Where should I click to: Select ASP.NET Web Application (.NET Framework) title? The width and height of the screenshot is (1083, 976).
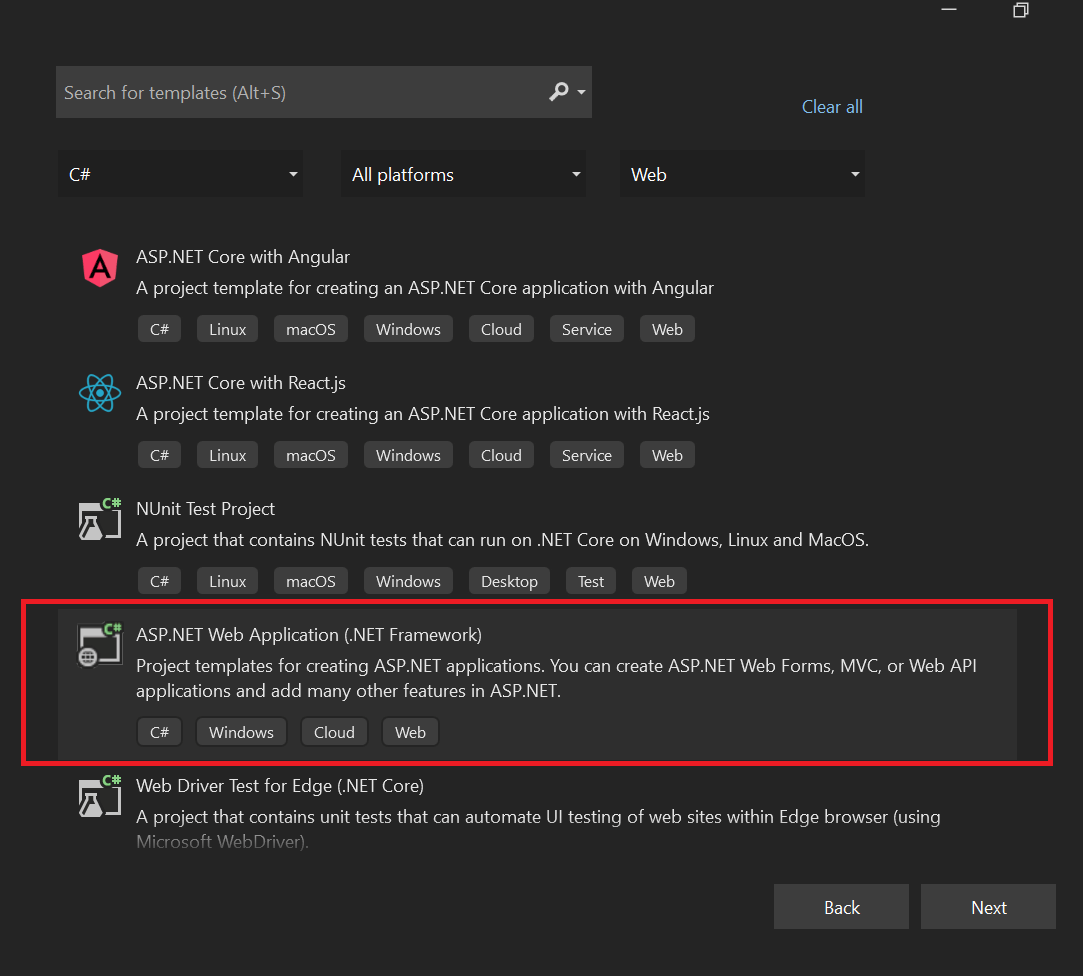pyautogui.click(x=309, y=635)
